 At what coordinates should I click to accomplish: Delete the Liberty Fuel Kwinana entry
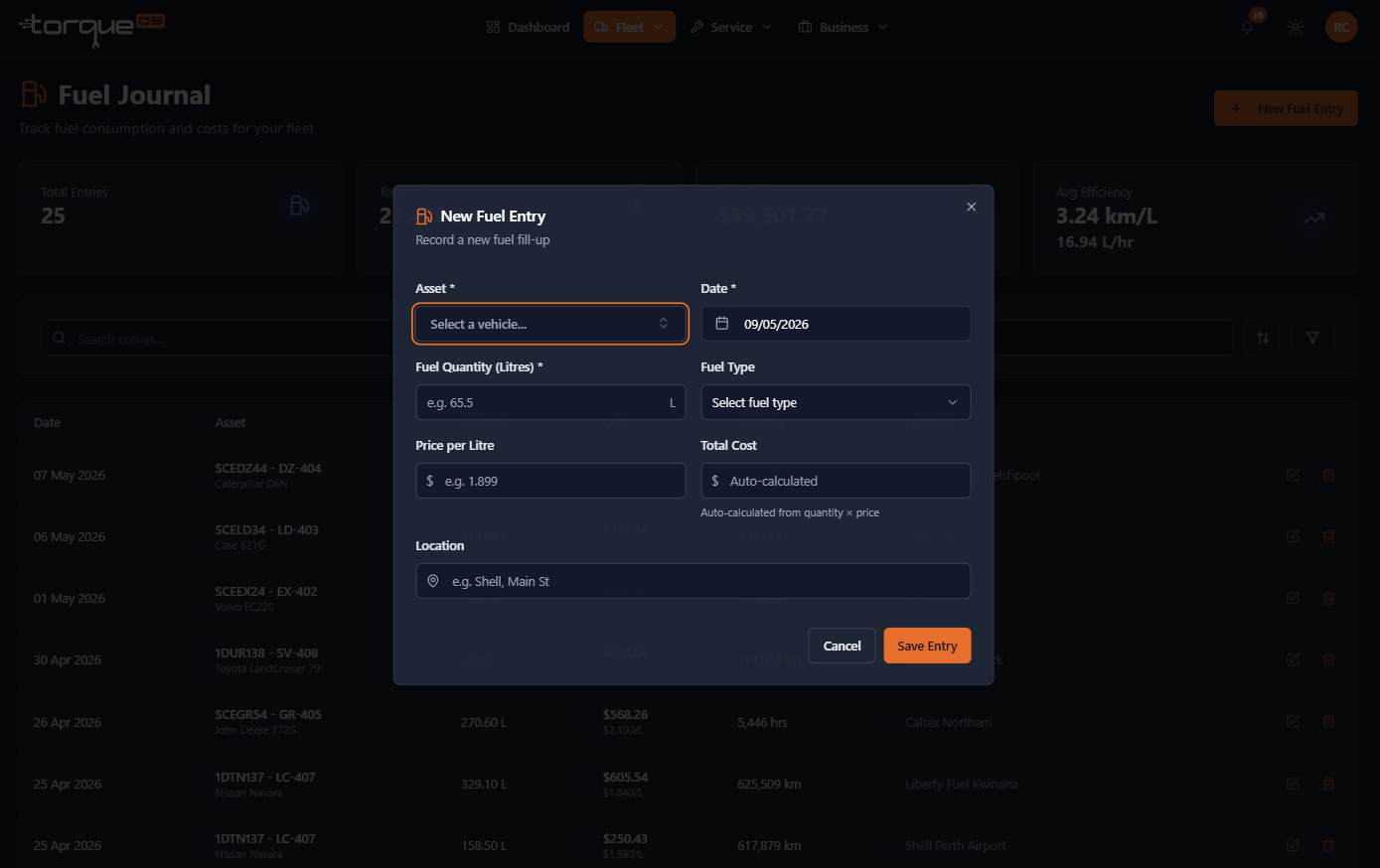coord(1328,784)
